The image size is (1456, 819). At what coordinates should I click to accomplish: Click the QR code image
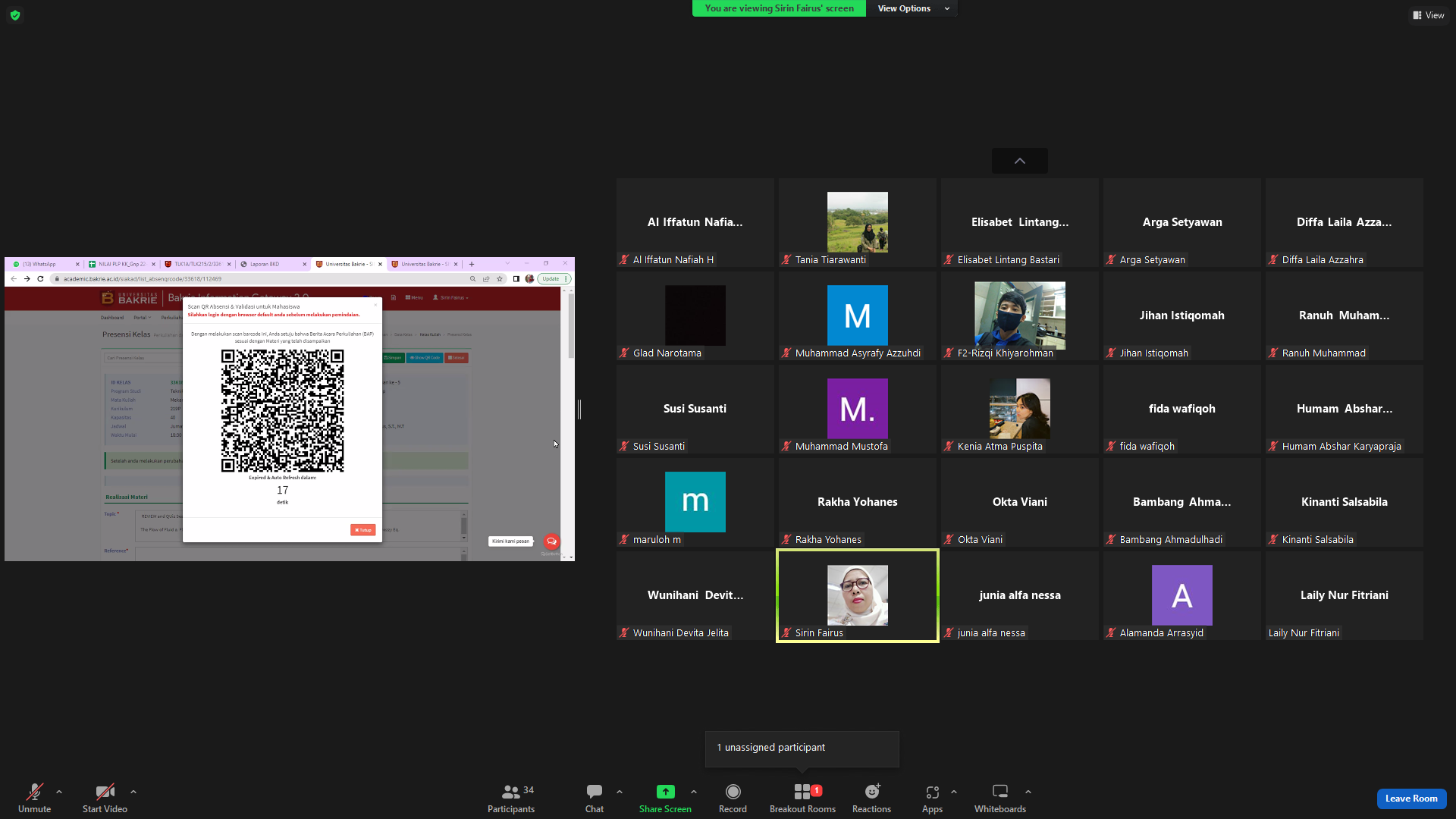pos(282,411)
